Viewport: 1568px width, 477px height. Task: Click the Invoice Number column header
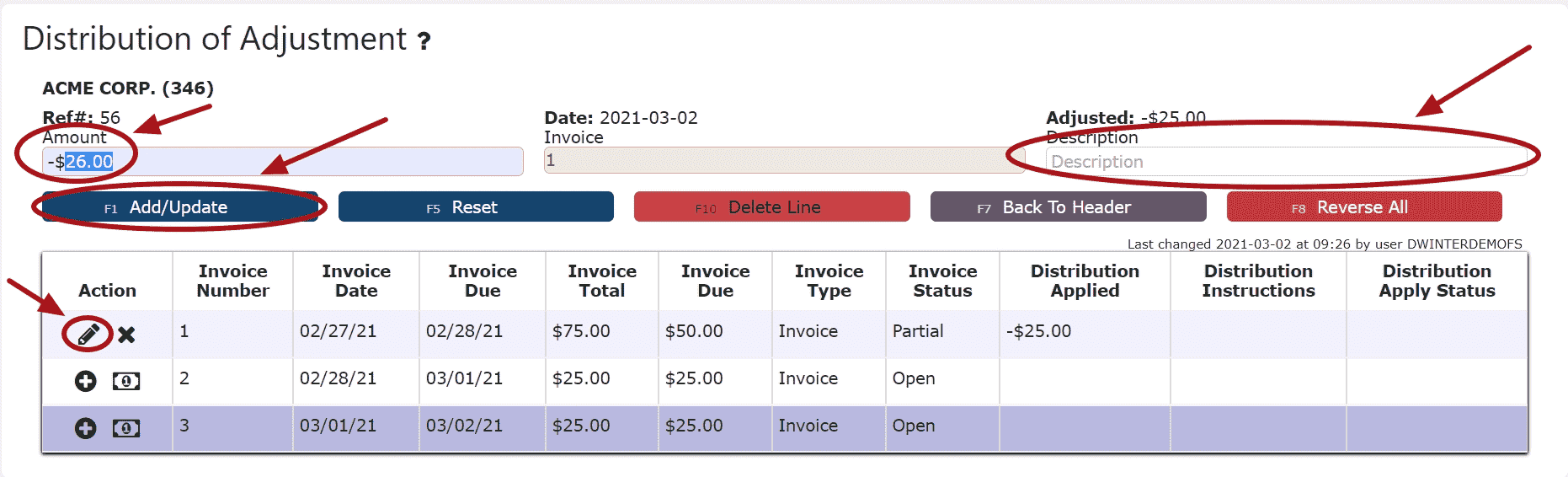point(232,281)
